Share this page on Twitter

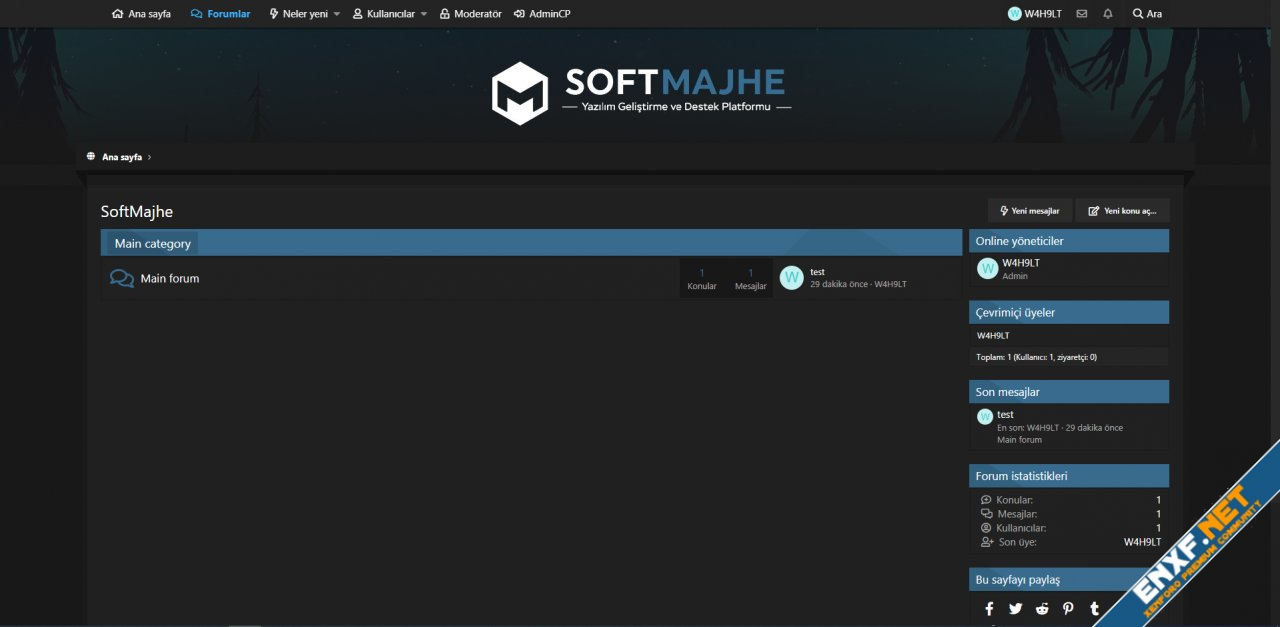1015,608
